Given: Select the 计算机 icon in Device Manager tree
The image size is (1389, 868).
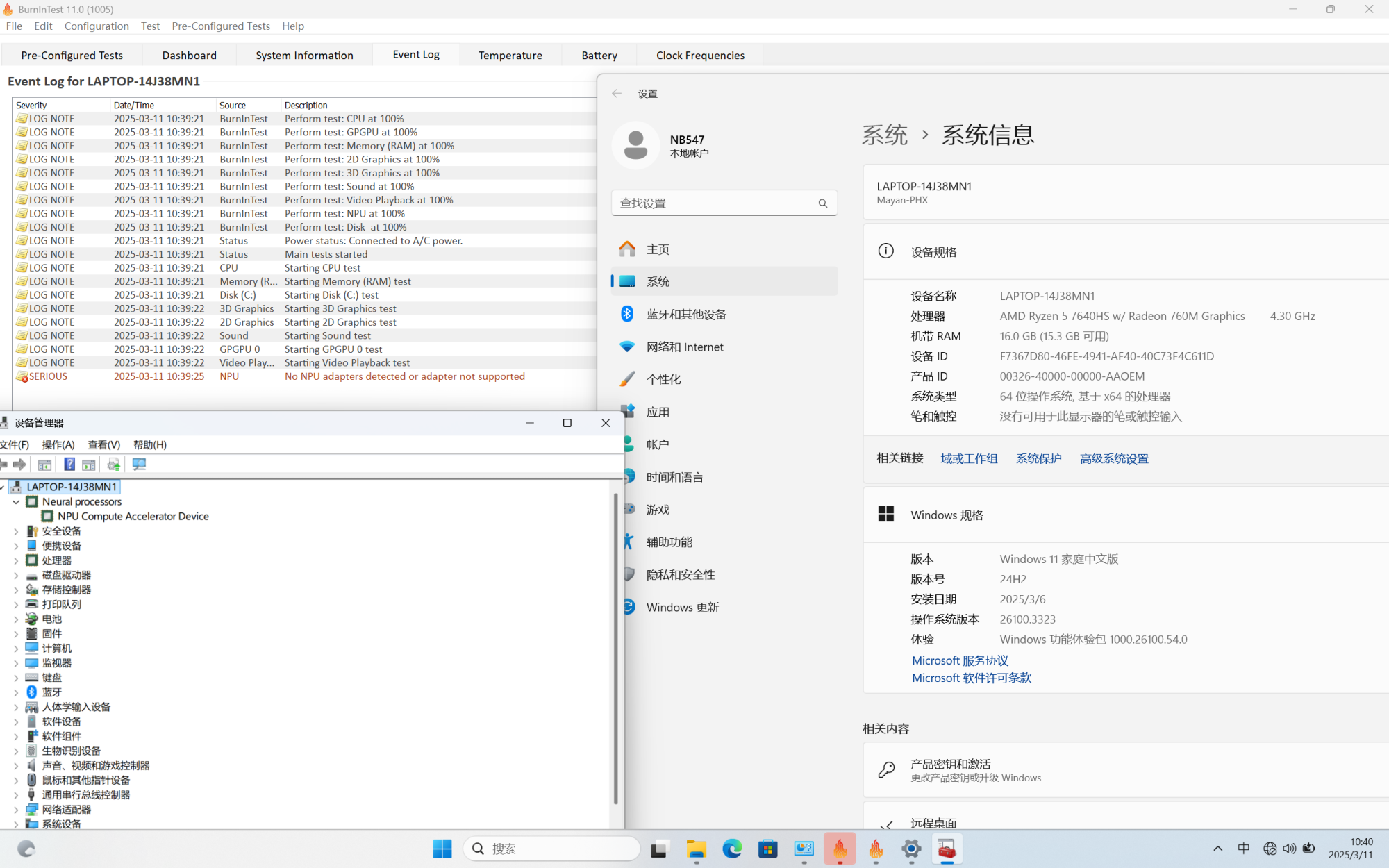Looking at the screenshot, I should pos(32,648).
